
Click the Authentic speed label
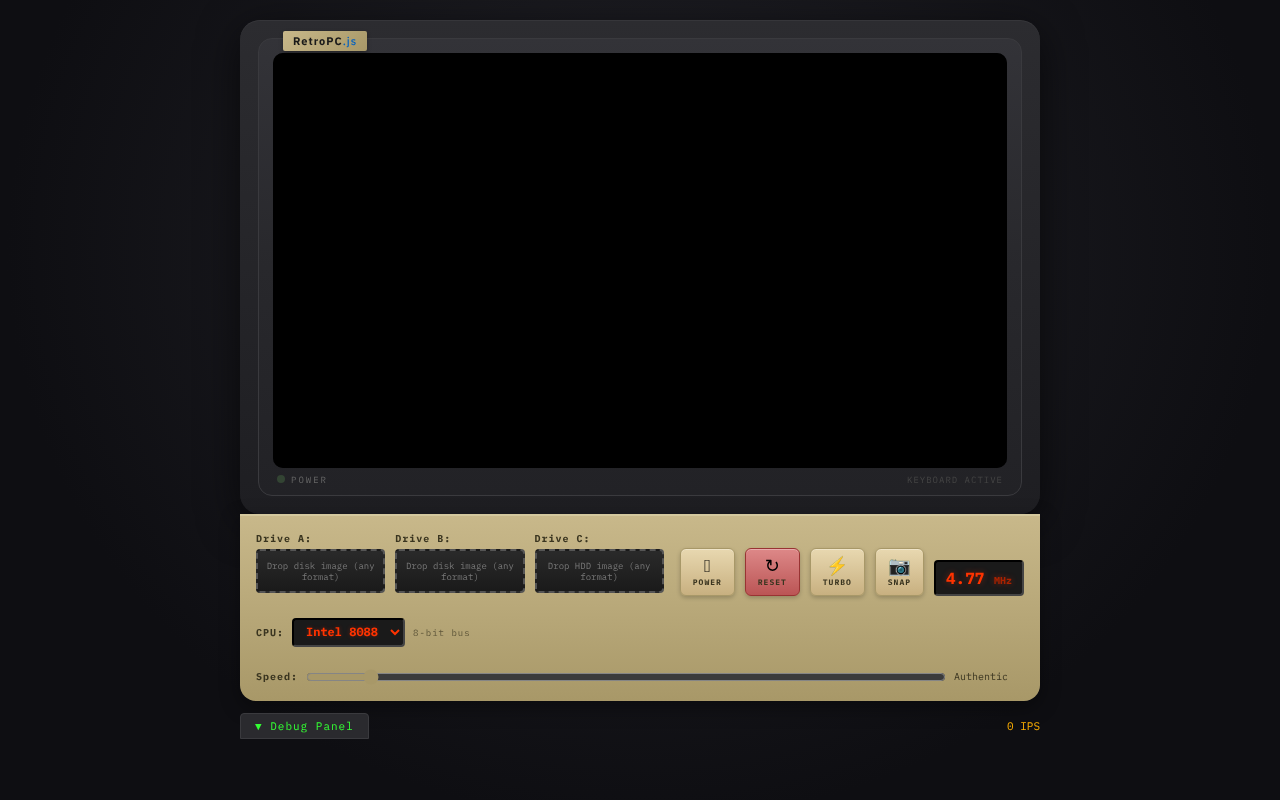pyautogui.click(x=981, y=677)
